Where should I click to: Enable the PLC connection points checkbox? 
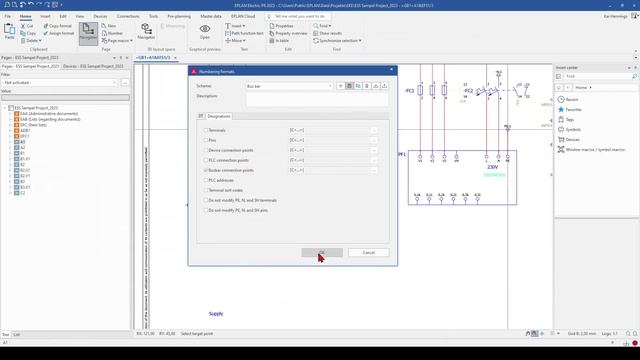[206, 160]
